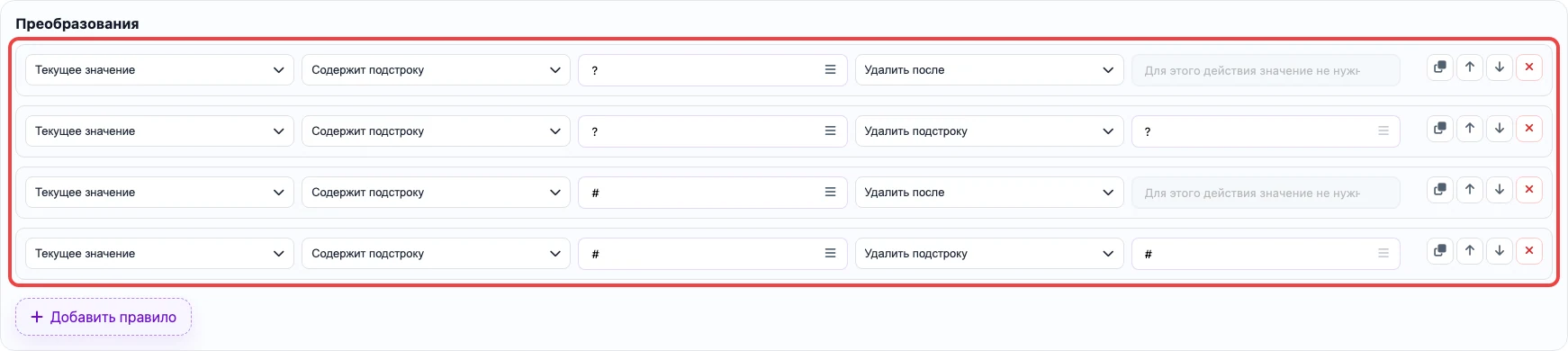
Task: Duplicate the '?' Удалить после rule
Action: point(1440,67)
